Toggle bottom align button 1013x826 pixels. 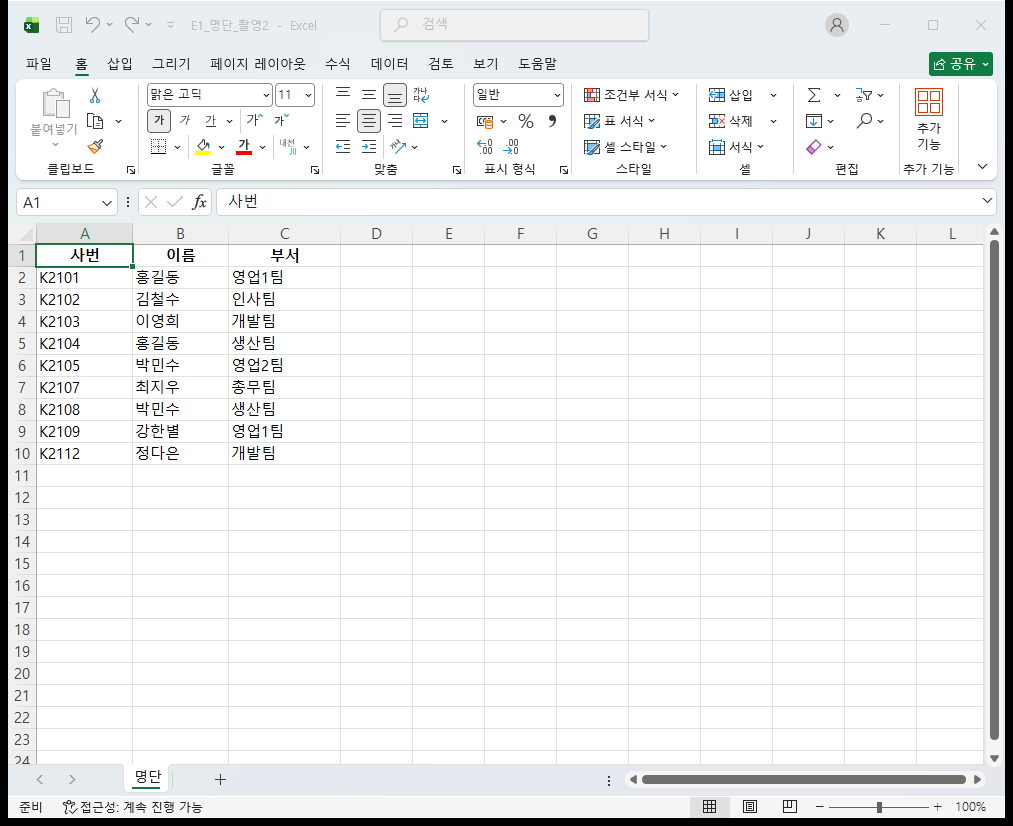click(395, 95)
